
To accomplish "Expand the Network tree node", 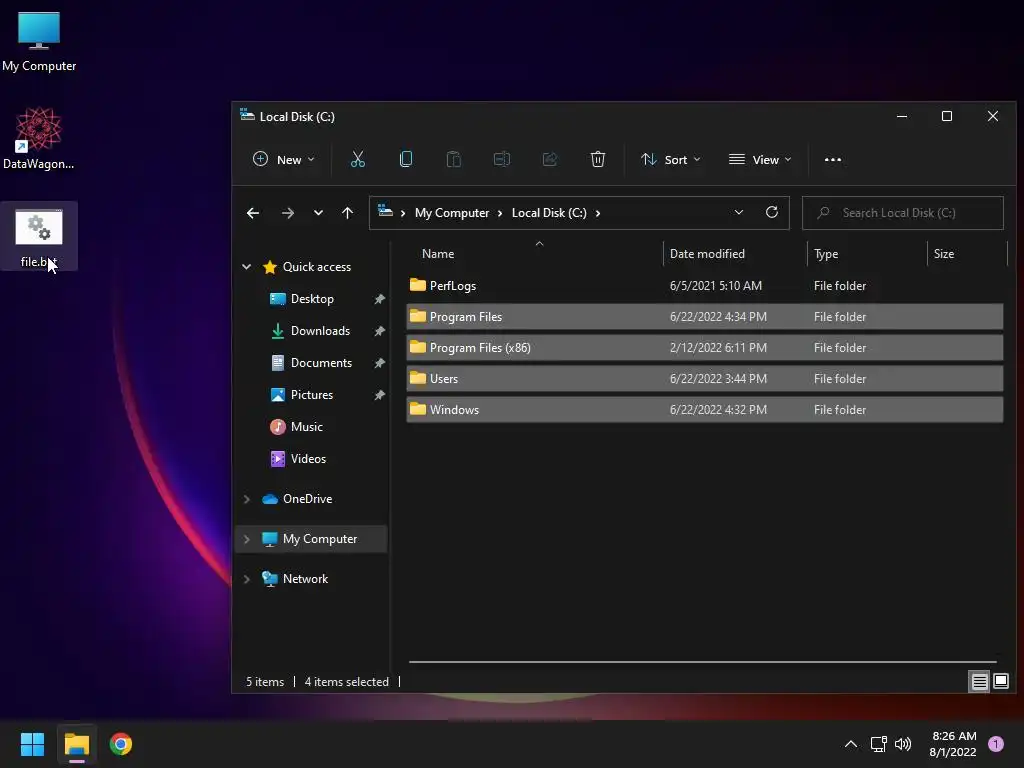I will click(x=247, y=579).
